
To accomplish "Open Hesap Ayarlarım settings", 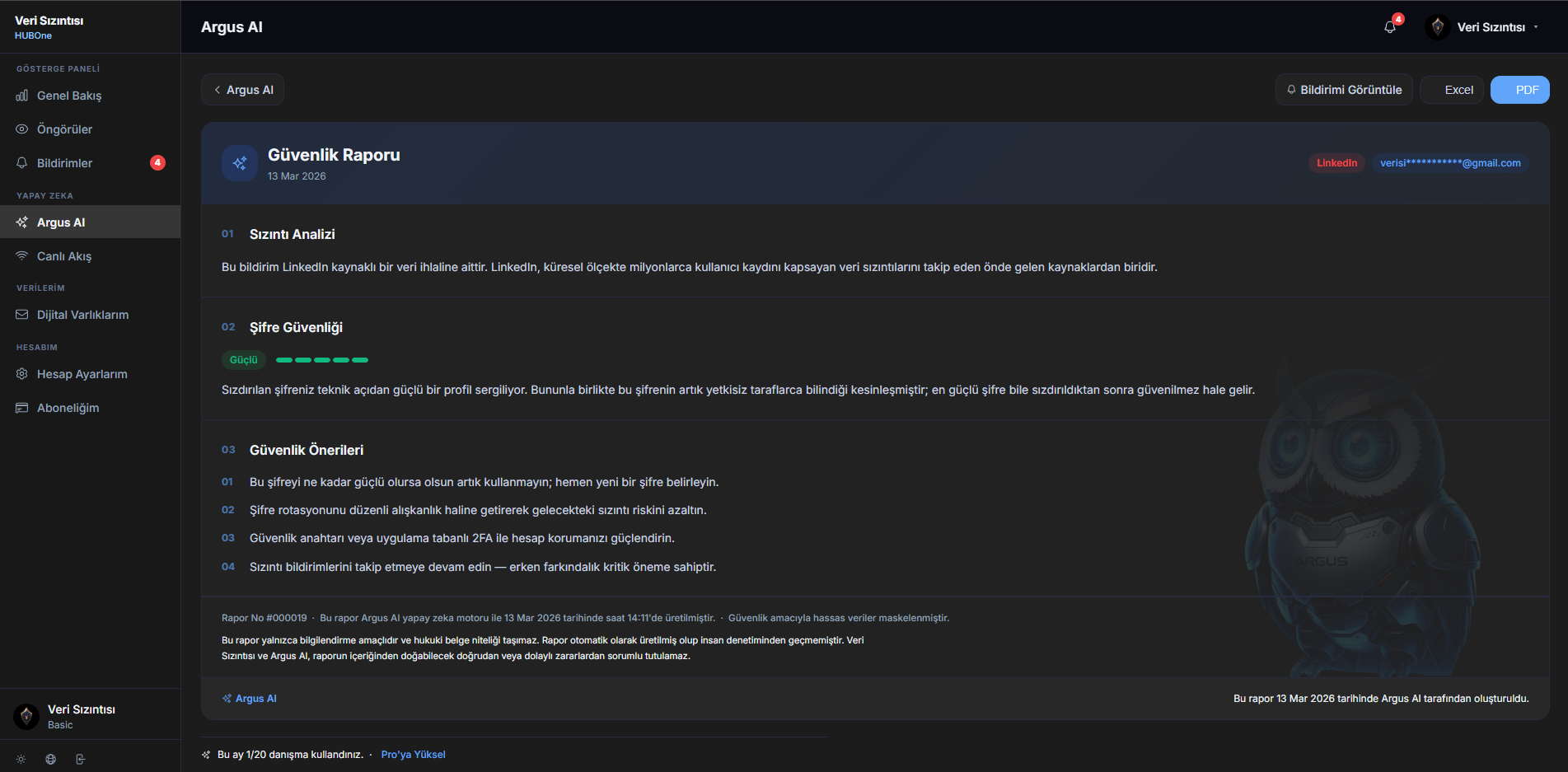I will pyautogui.click(x=91, y=374).
